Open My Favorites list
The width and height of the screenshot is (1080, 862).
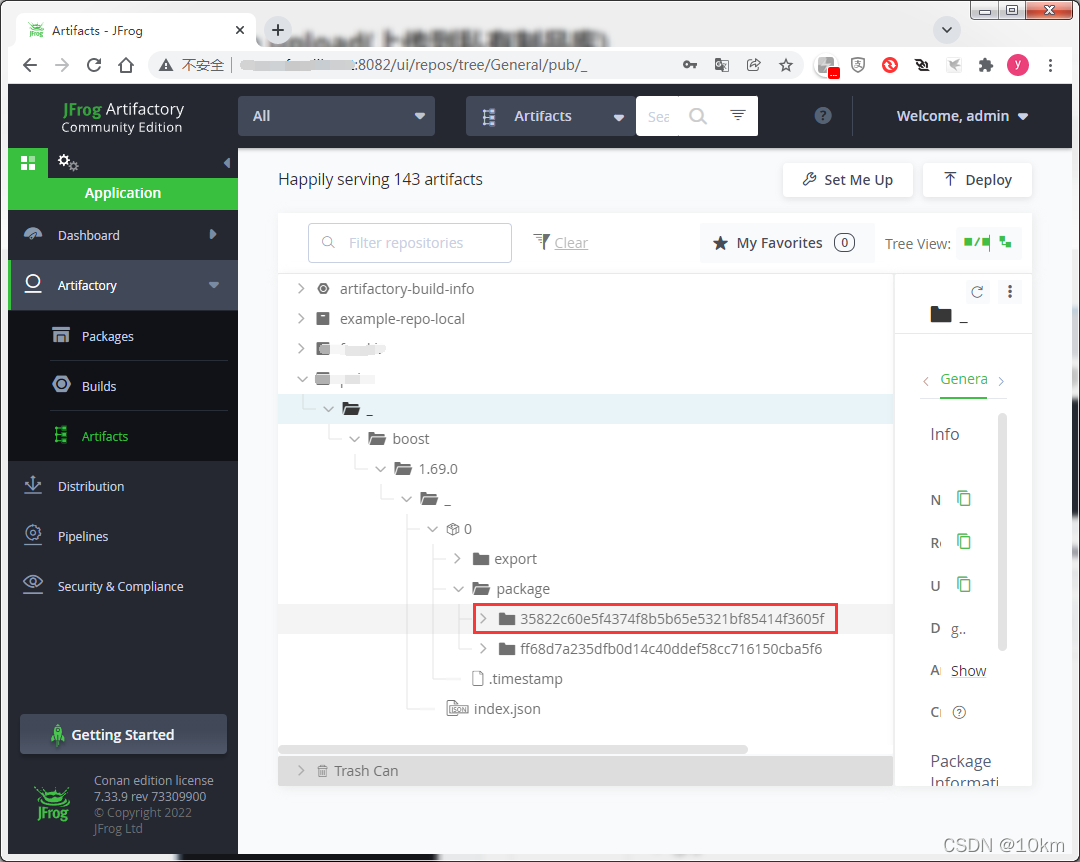click(785, 243)
